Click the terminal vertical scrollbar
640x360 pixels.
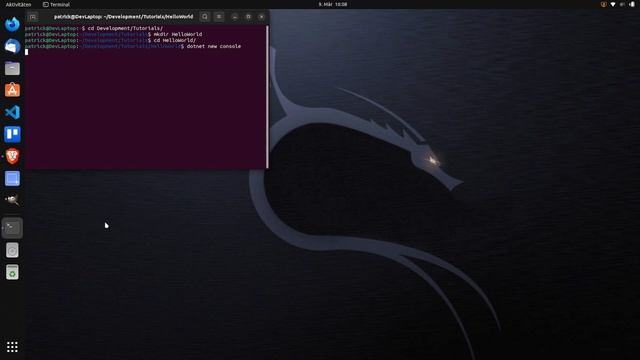tap(267, 97)
